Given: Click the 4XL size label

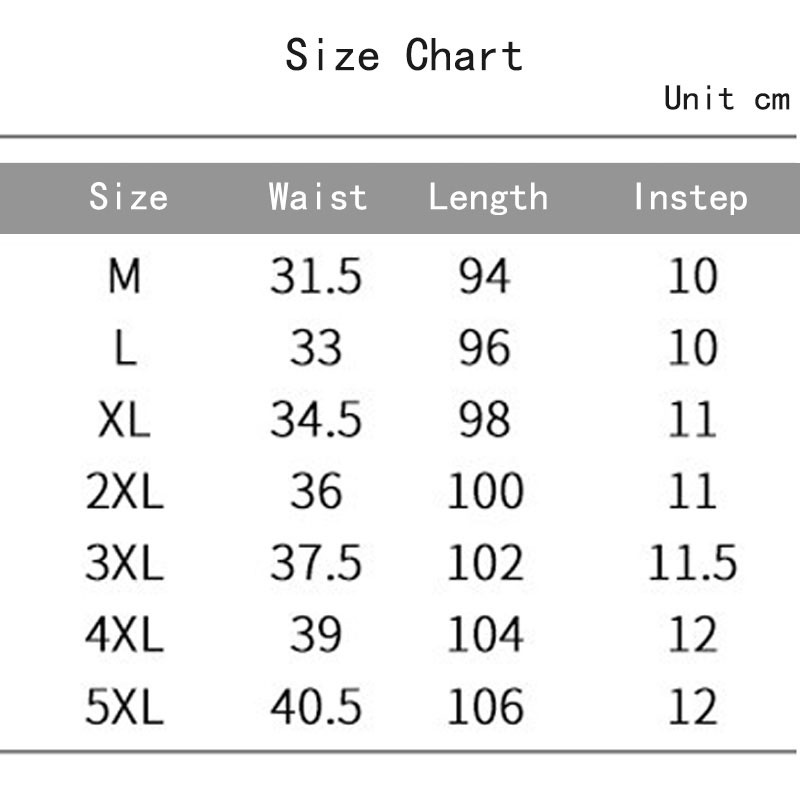Looking at the screenshot, I should point(124,636).
